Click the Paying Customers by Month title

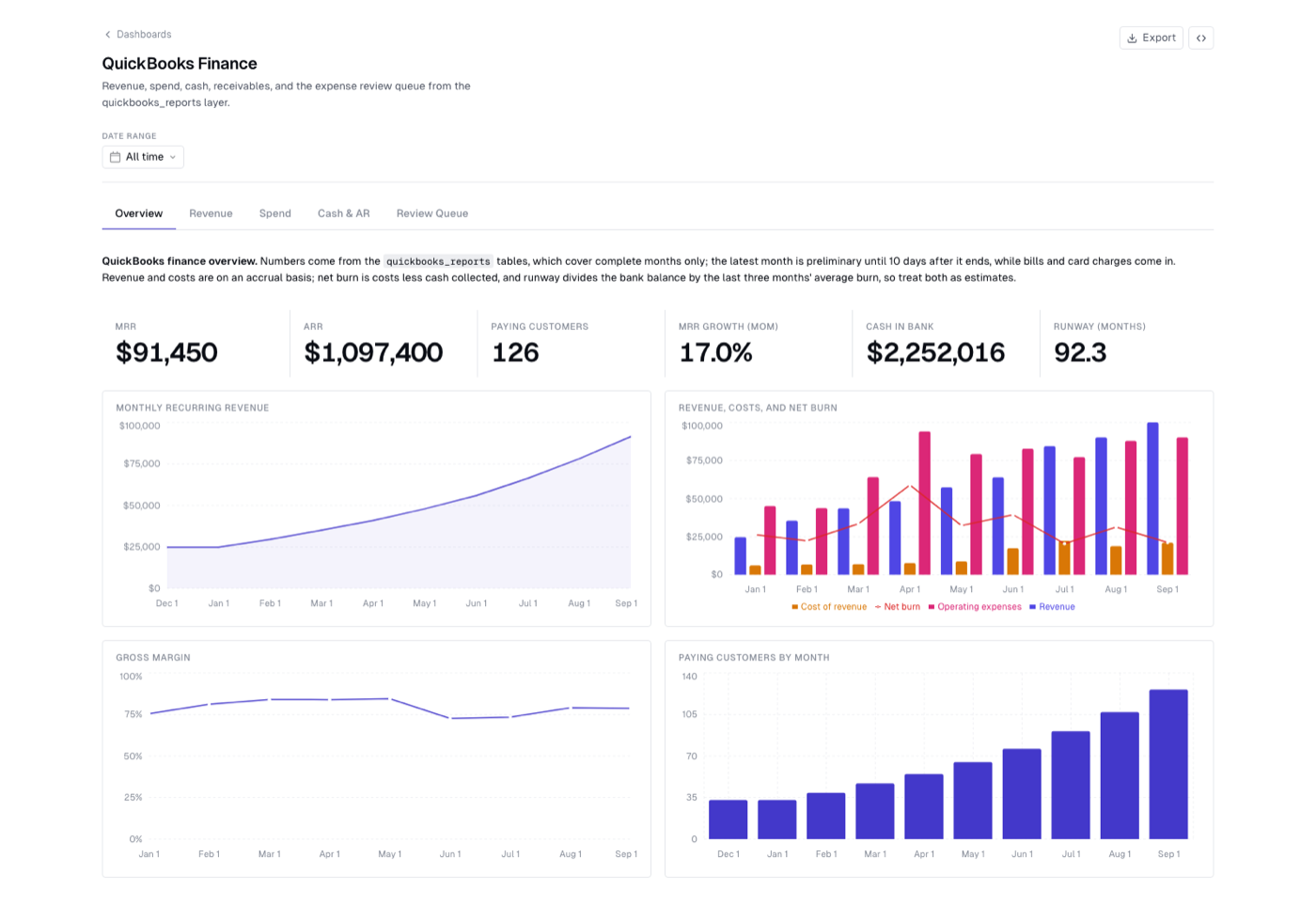point(754,658)
